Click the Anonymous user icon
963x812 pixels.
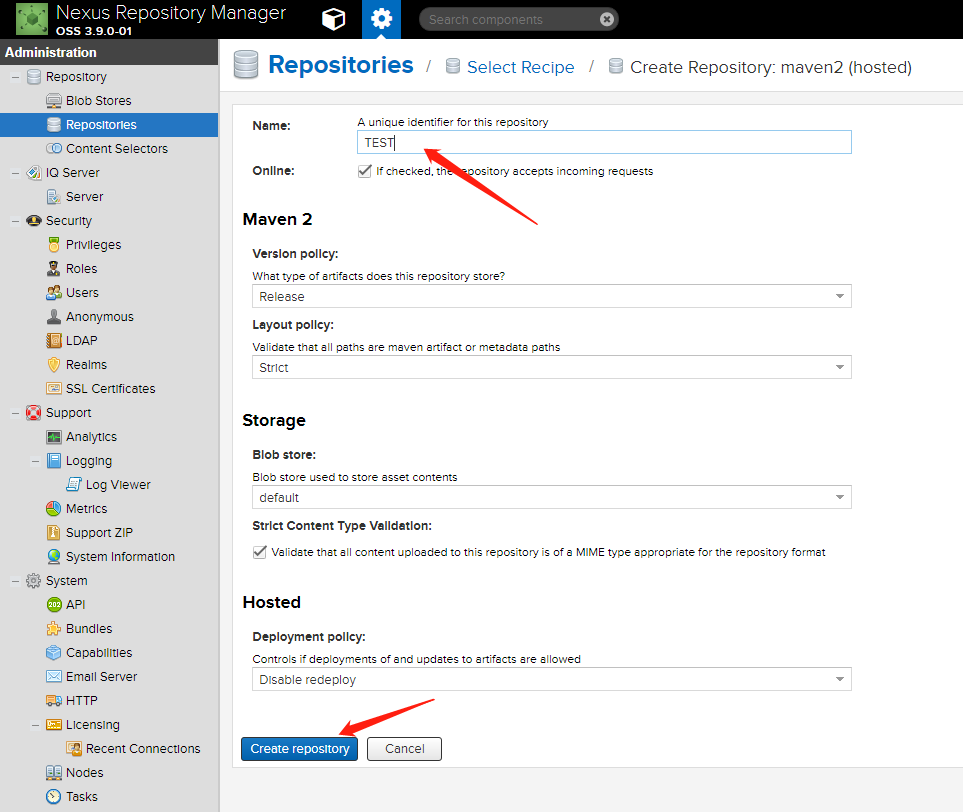(54, 316)
